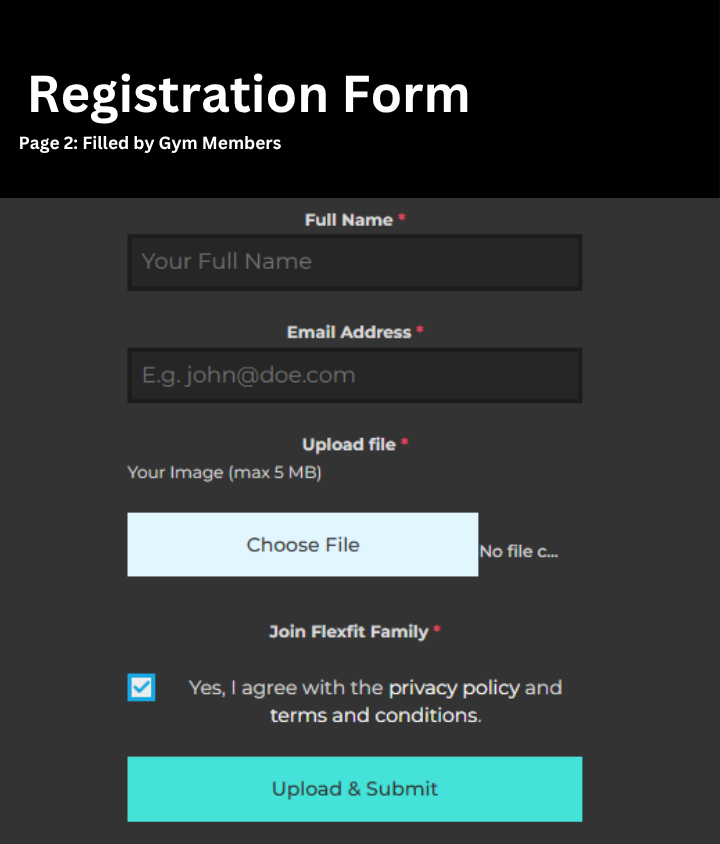The image size is (720, 844).
Task: Click the Registration Form heading
Action: (248, 95)
